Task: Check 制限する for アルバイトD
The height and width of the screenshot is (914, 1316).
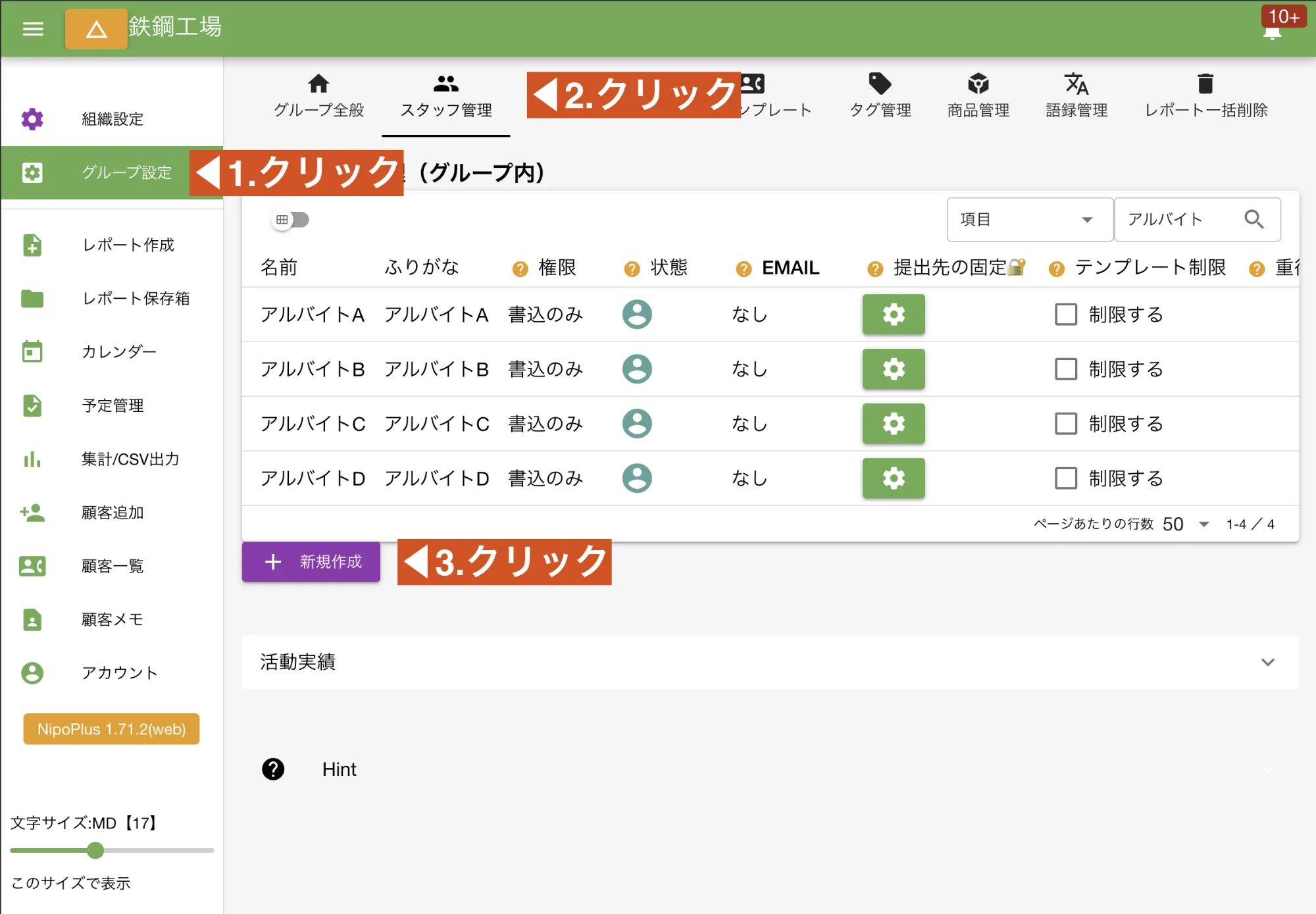Action: pos(1065,478)
